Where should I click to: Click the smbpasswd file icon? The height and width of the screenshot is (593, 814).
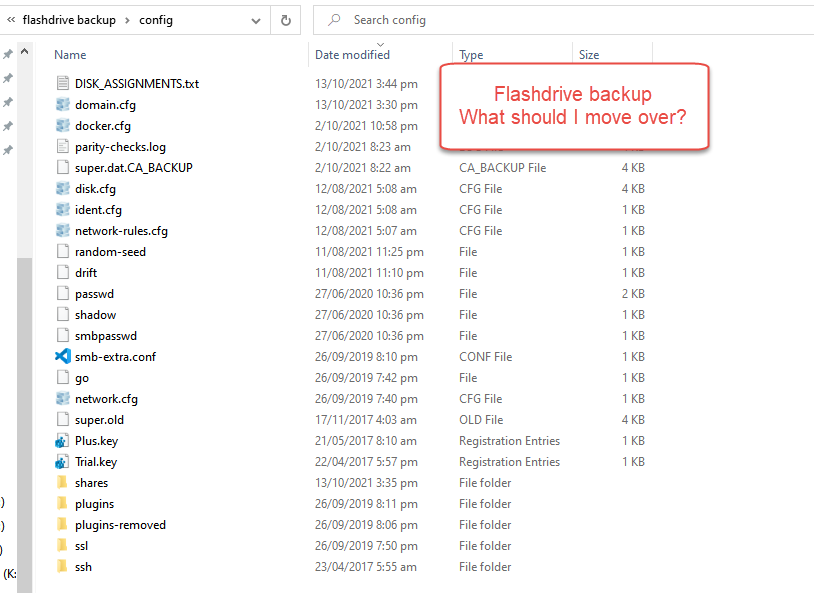tap(63, 335)
